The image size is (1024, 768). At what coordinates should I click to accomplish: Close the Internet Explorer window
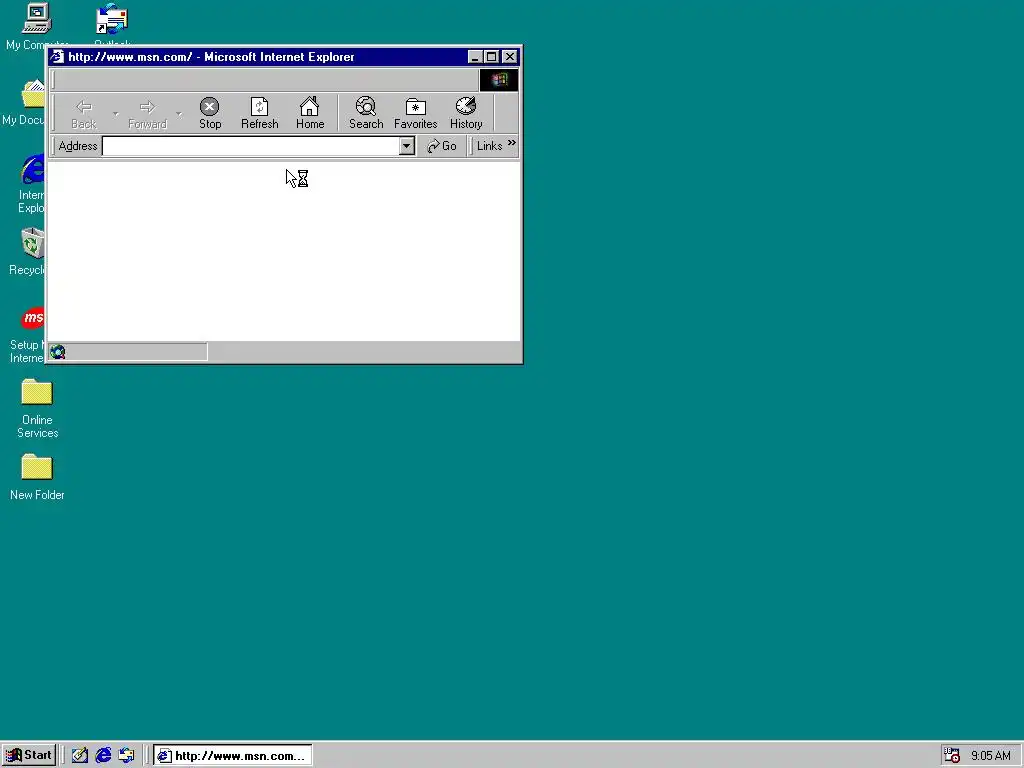pos(510,57)
